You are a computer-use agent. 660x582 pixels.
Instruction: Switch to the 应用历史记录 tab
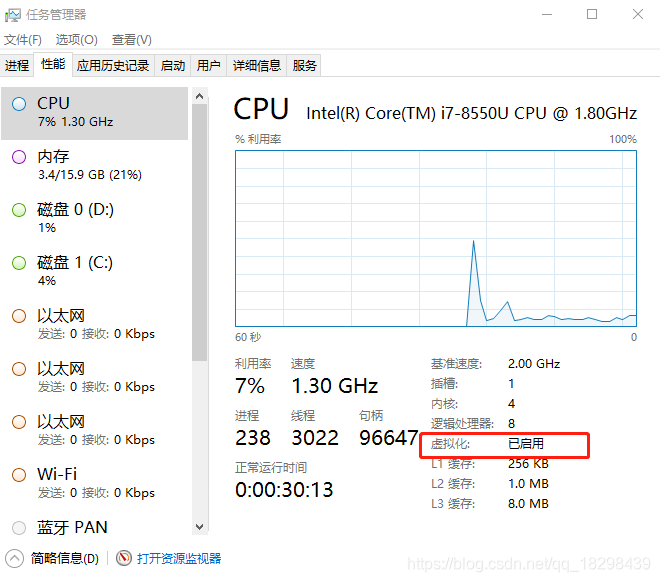[x=113, y=66]
